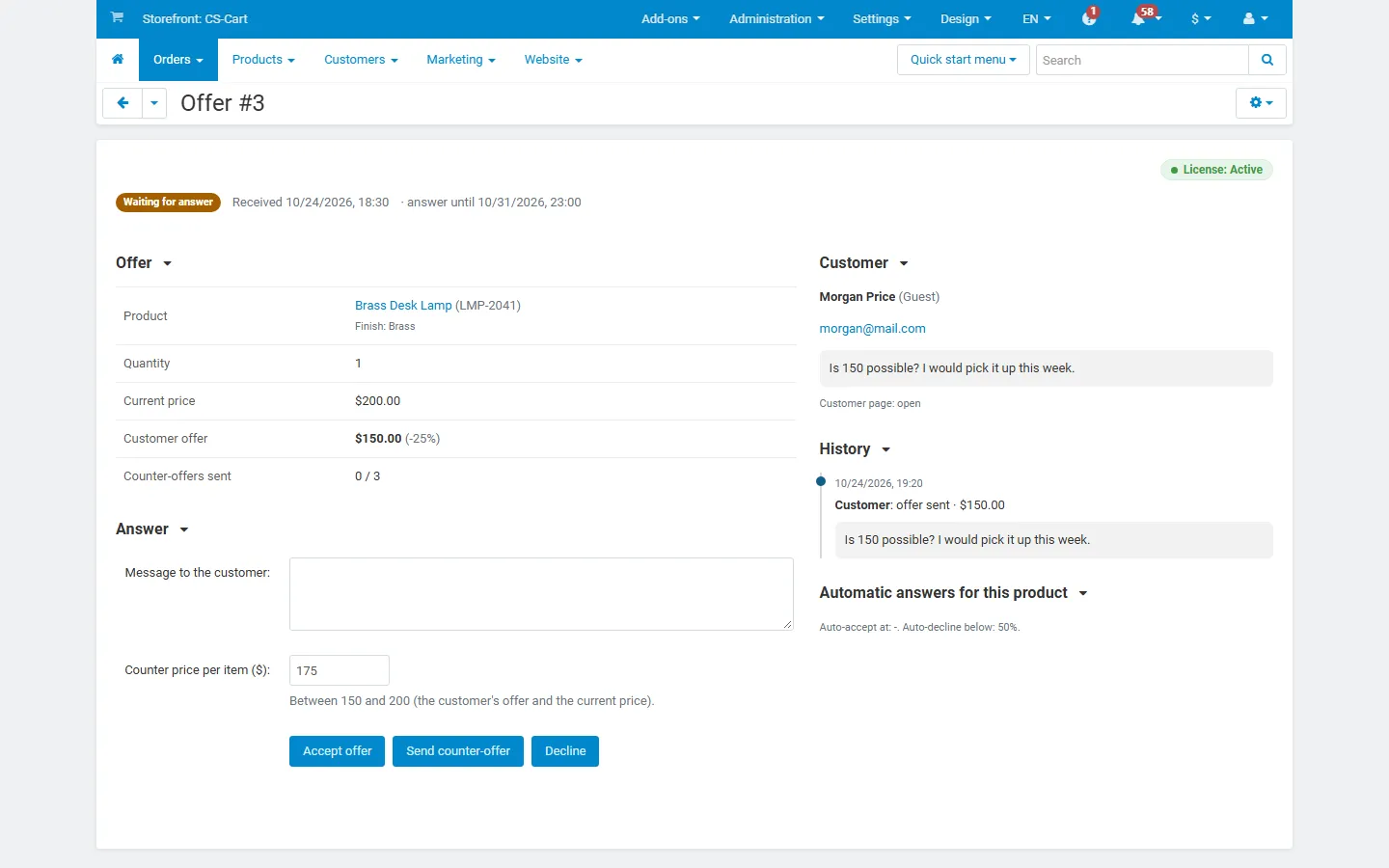Click the history timestamp 10/24/2026, 19:20

tap(879, 484)
